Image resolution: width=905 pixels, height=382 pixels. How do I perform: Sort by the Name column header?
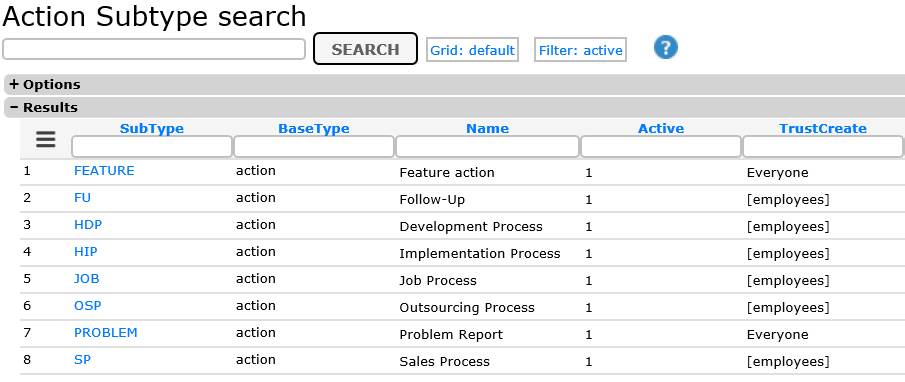(488, 128)
